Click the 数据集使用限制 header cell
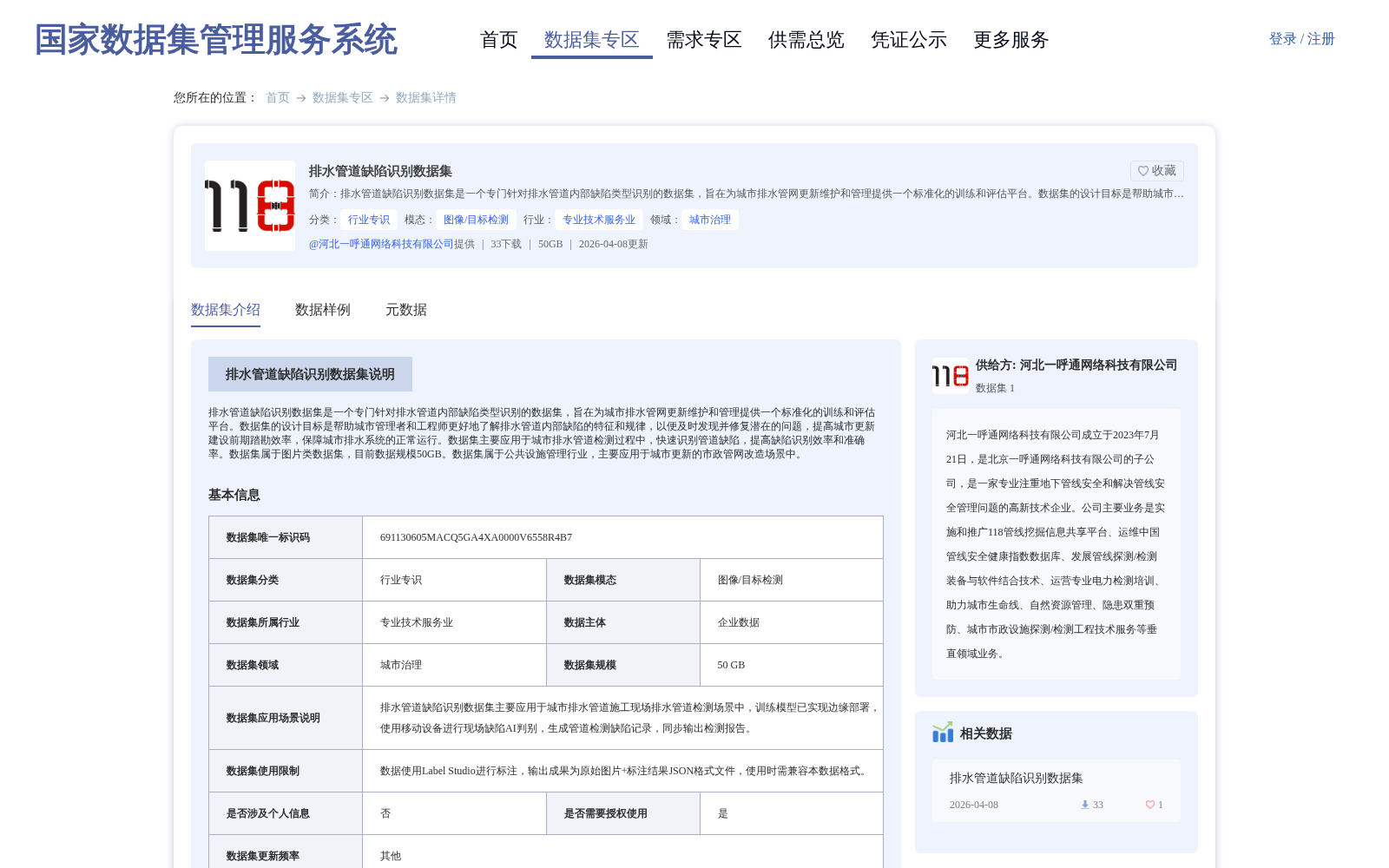The width and height of the screenshot is (1389, 868). click(x=286, y=771)
